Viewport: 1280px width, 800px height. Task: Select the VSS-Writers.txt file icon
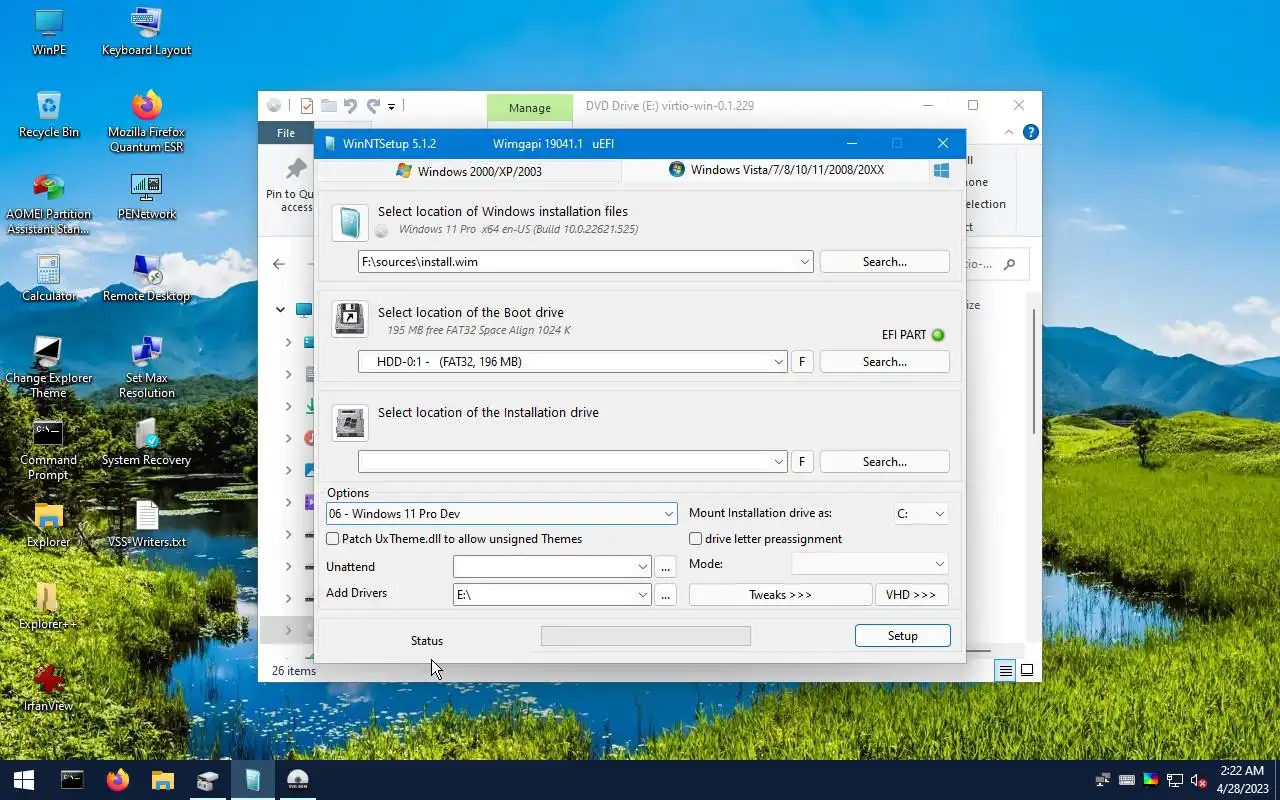click(146, 524)
